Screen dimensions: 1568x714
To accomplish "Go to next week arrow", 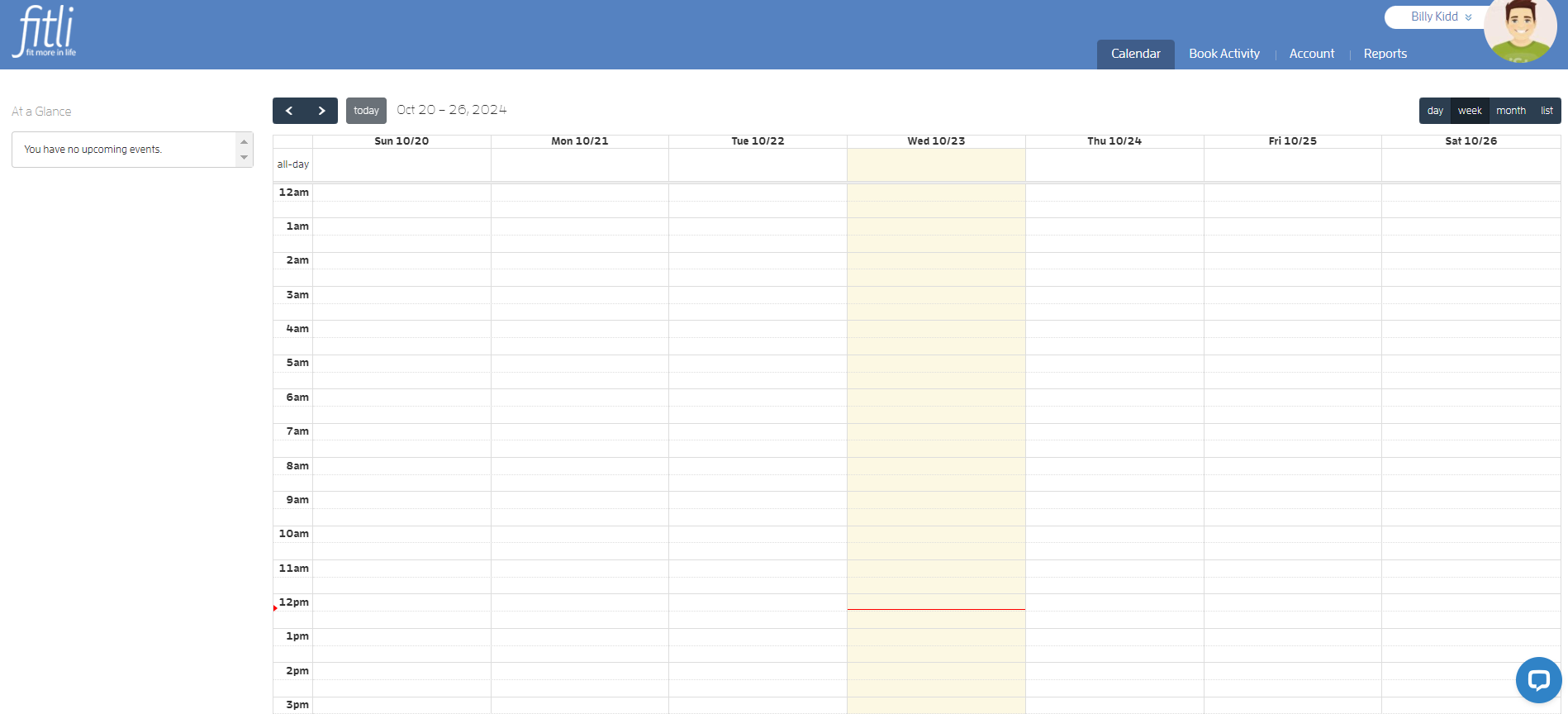I will pos(321,111).
